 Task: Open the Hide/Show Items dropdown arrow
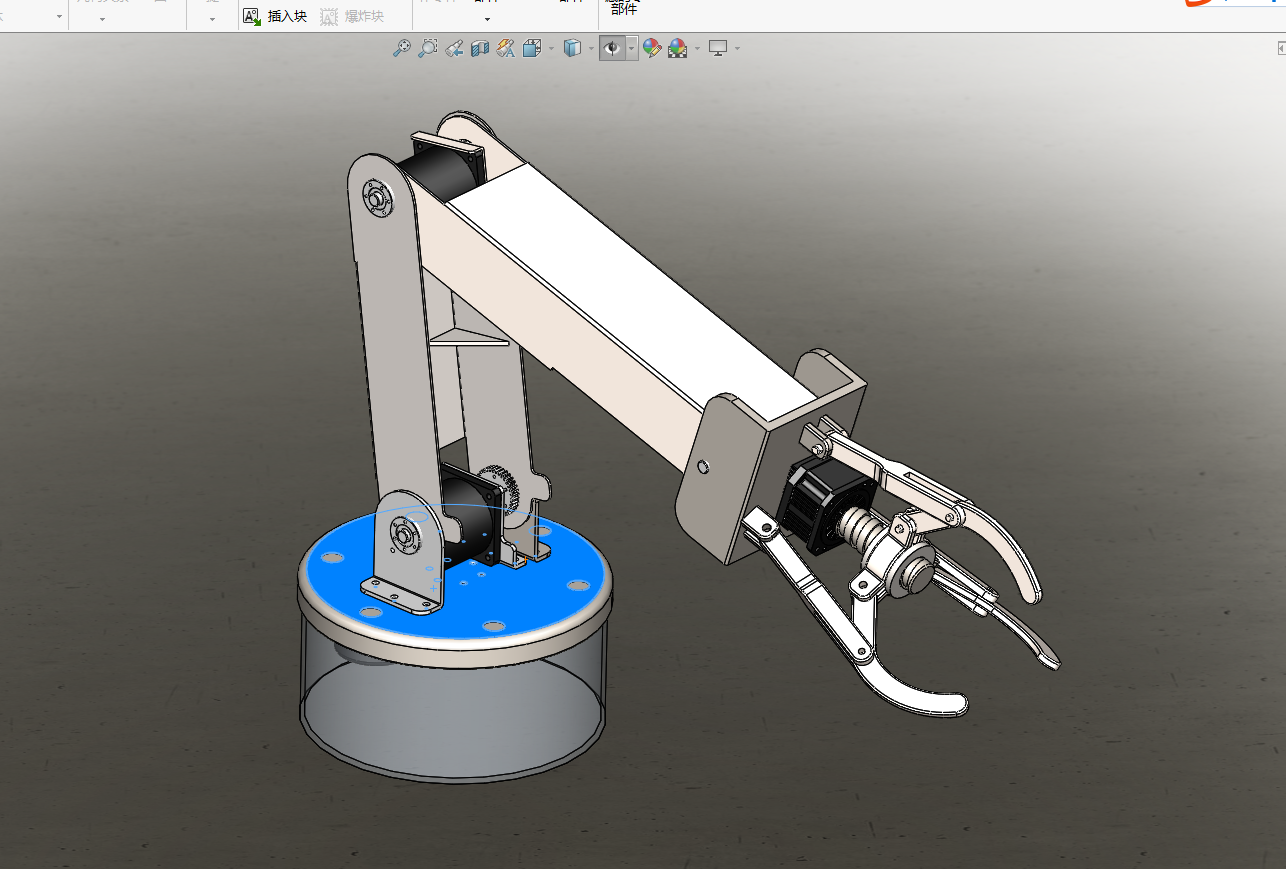[x=632, y=49]
